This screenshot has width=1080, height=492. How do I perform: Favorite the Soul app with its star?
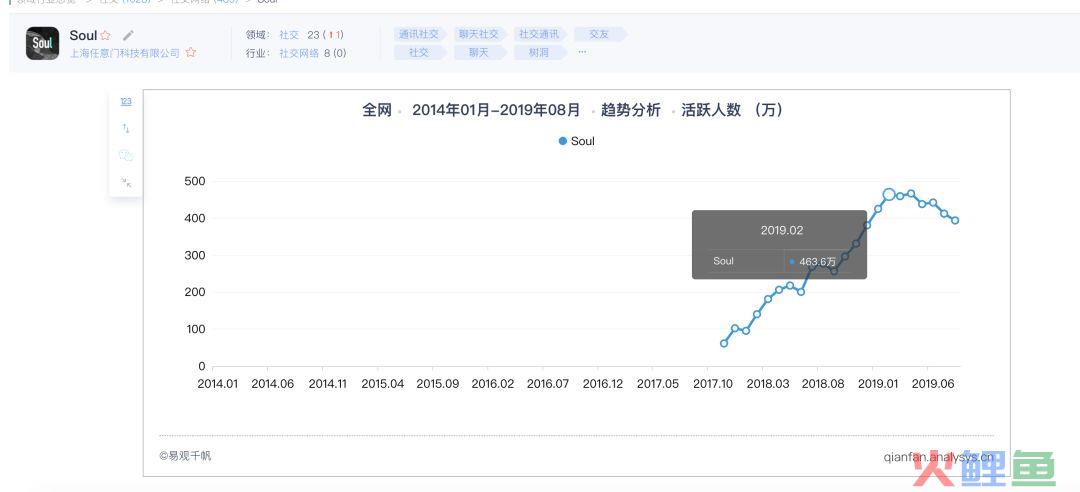pos(105,35)
